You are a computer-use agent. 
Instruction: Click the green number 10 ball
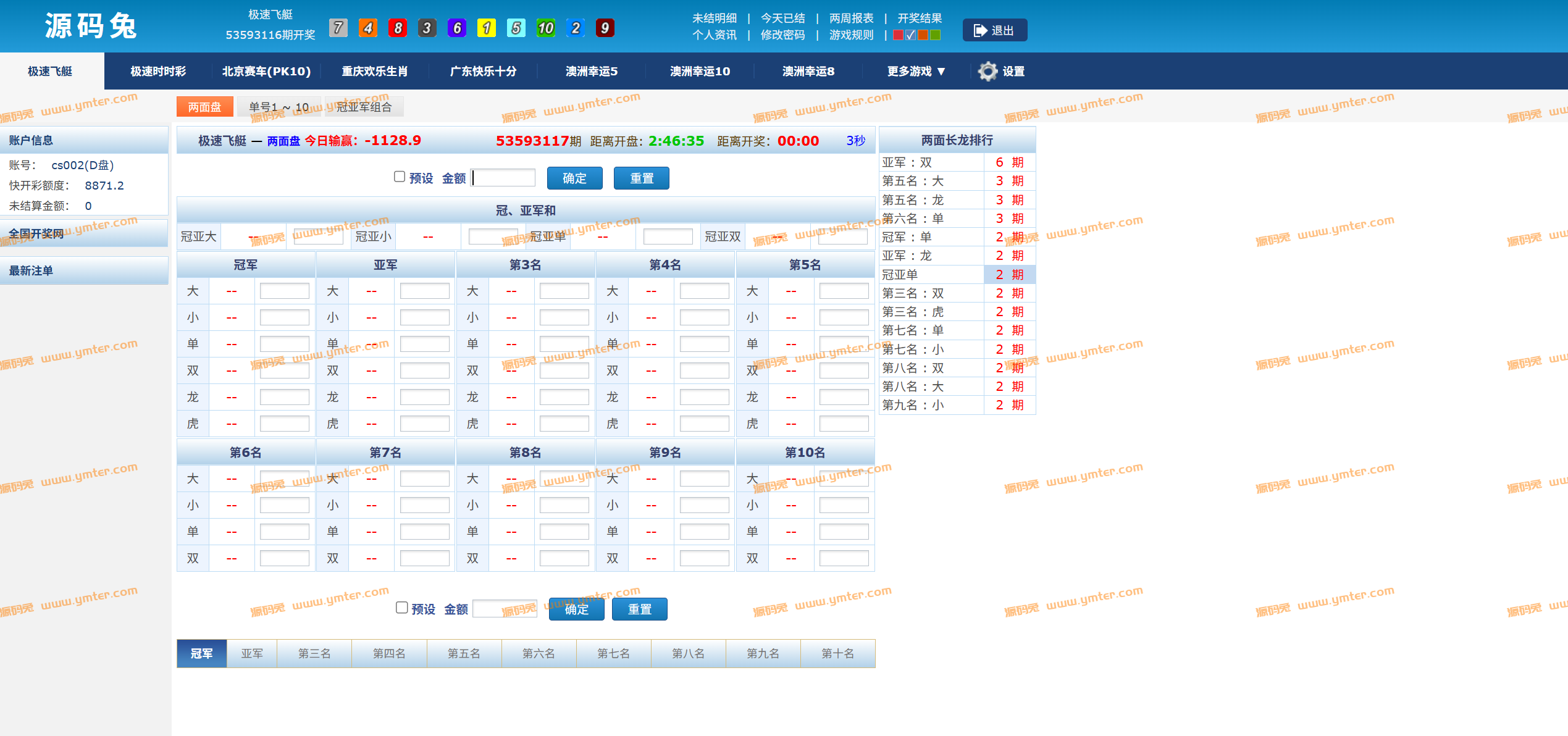point(545,28)
